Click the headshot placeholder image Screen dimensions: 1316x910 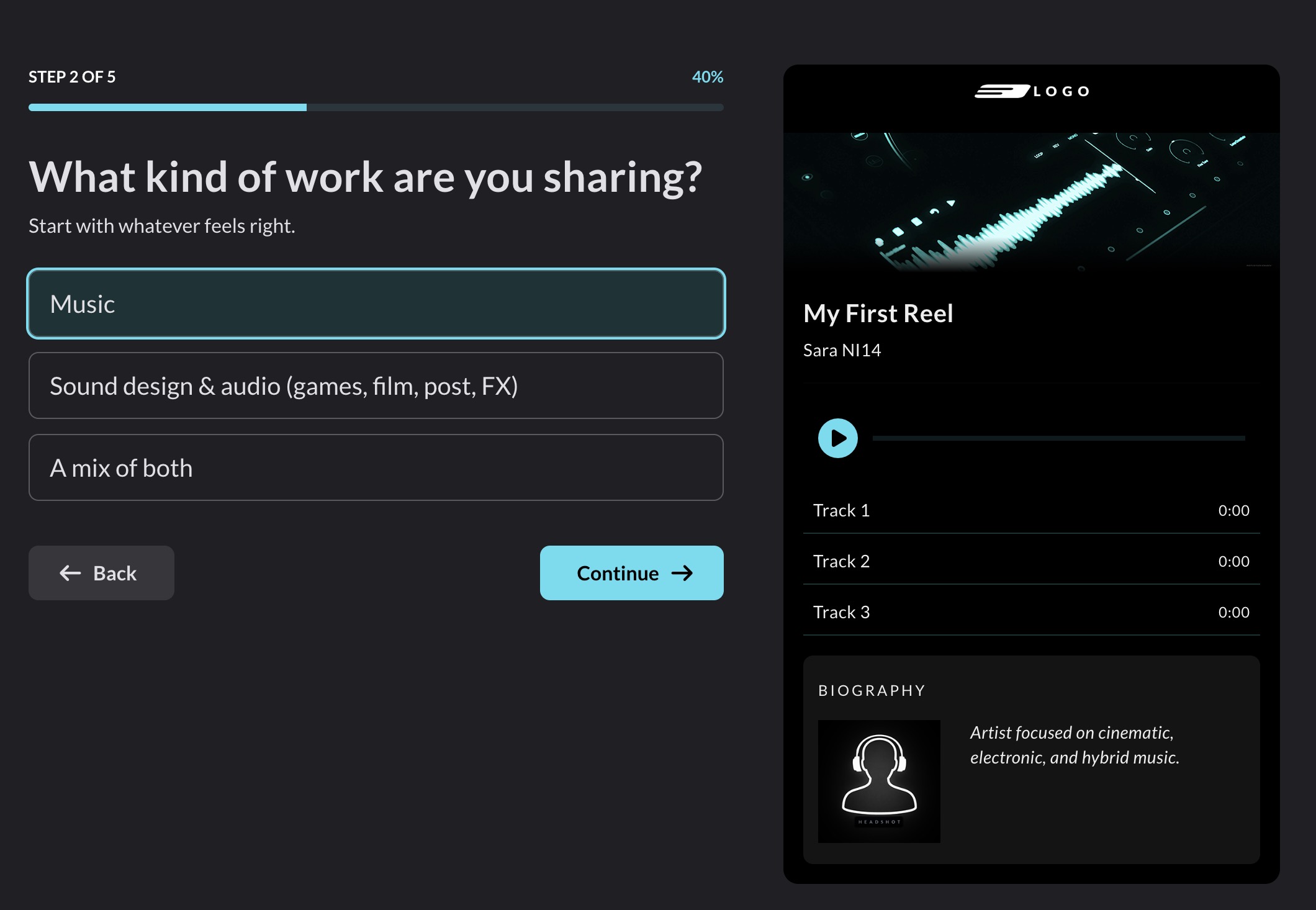point(879,781)
